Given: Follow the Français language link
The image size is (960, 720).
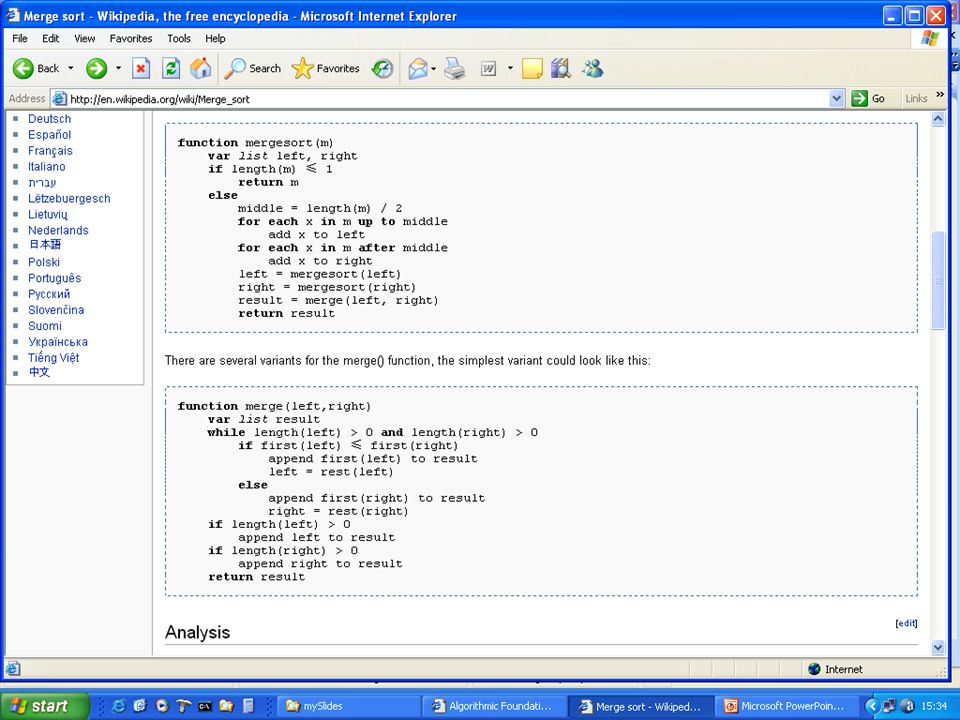Looking at the screenshot, I should coord(50,151).
